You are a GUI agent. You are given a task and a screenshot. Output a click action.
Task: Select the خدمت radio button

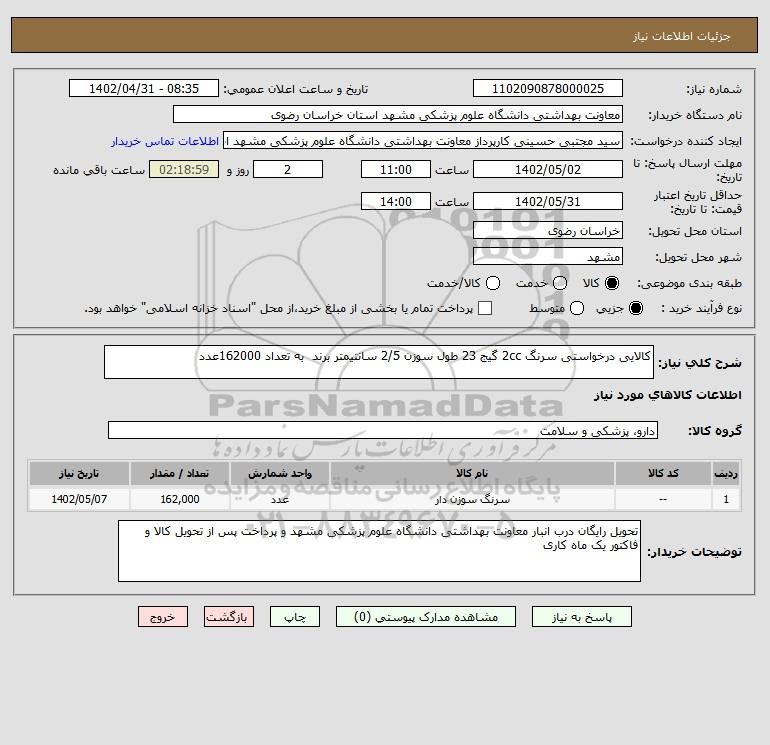(x=560, y=283)
